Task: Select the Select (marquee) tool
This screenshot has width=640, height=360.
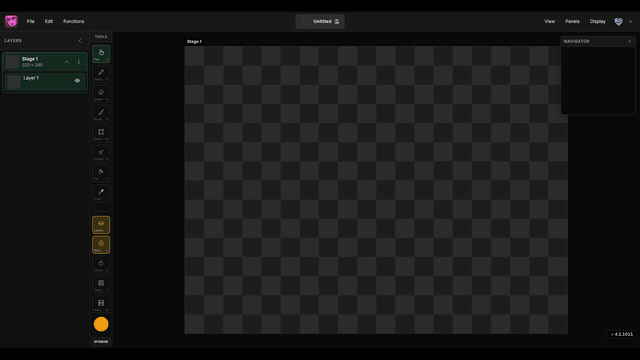Action: [101, 133]
